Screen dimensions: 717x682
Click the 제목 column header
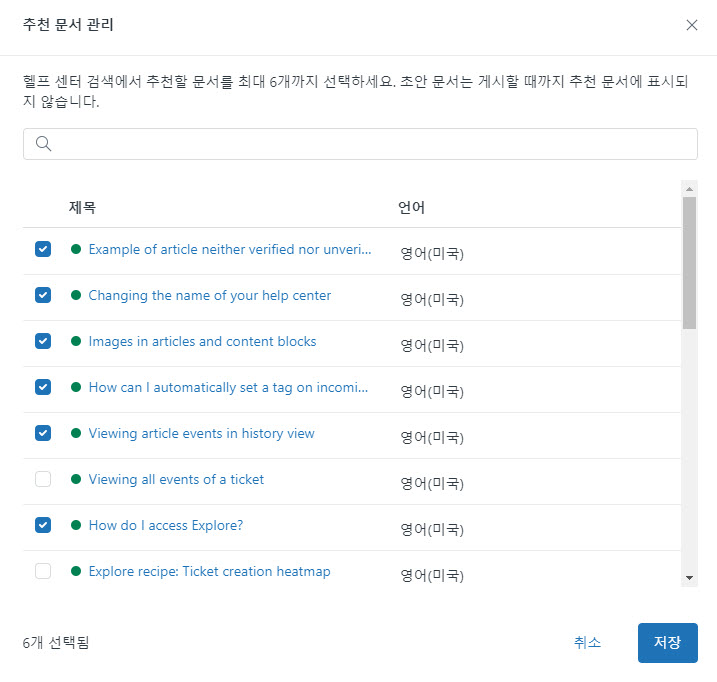coord(82,207)
